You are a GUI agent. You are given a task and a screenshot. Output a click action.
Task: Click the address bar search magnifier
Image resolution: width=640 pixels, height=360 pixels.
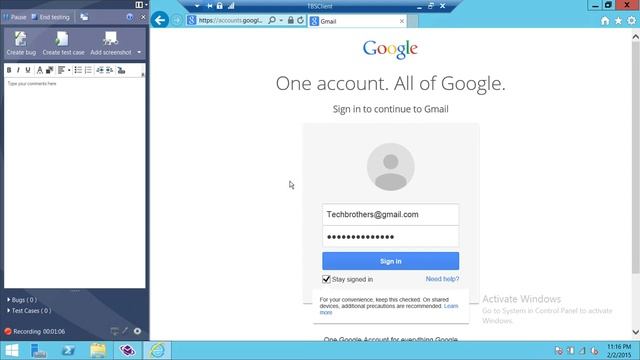272,20
